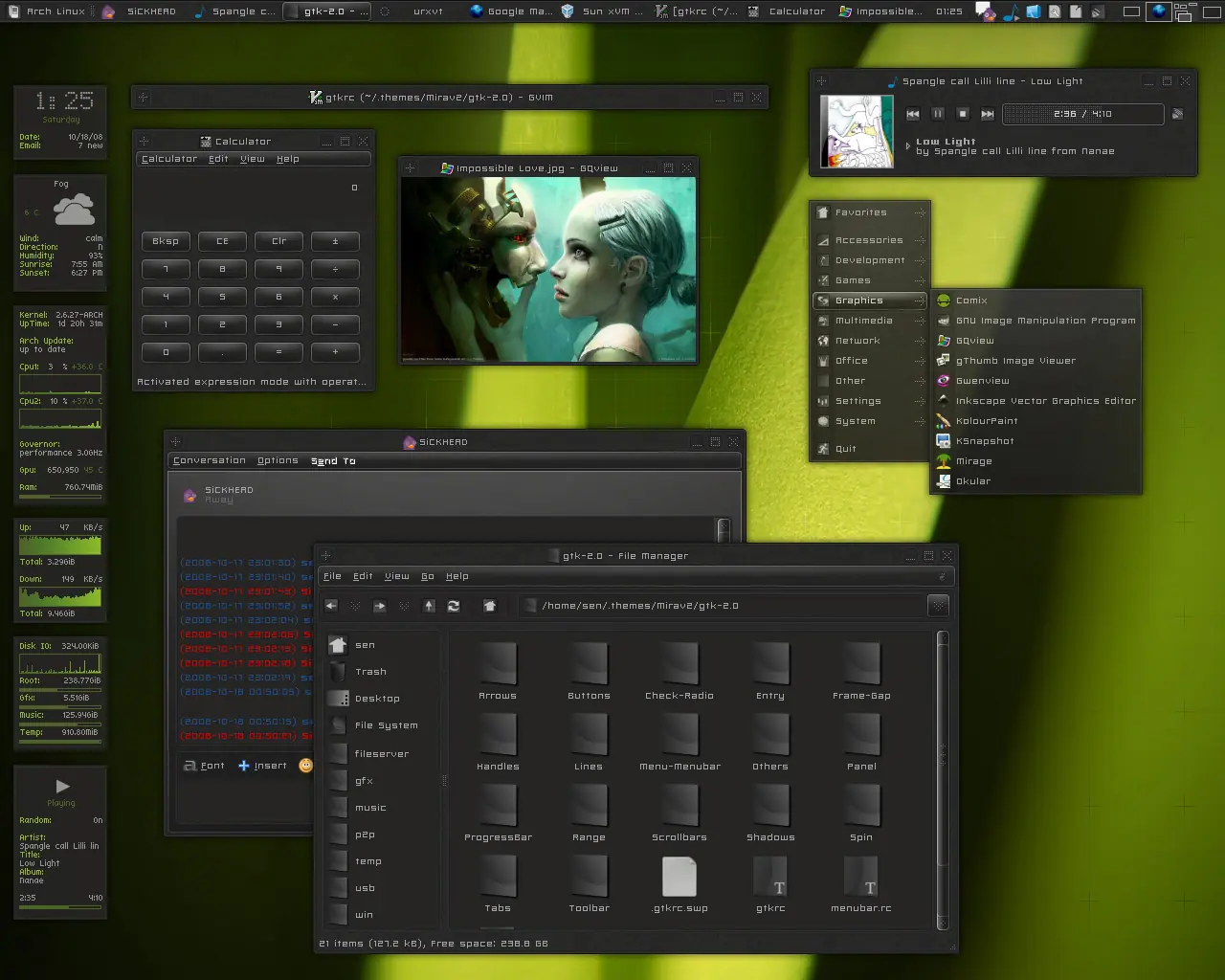
Task: Expand the Office submenu
Action: (870, 361)
